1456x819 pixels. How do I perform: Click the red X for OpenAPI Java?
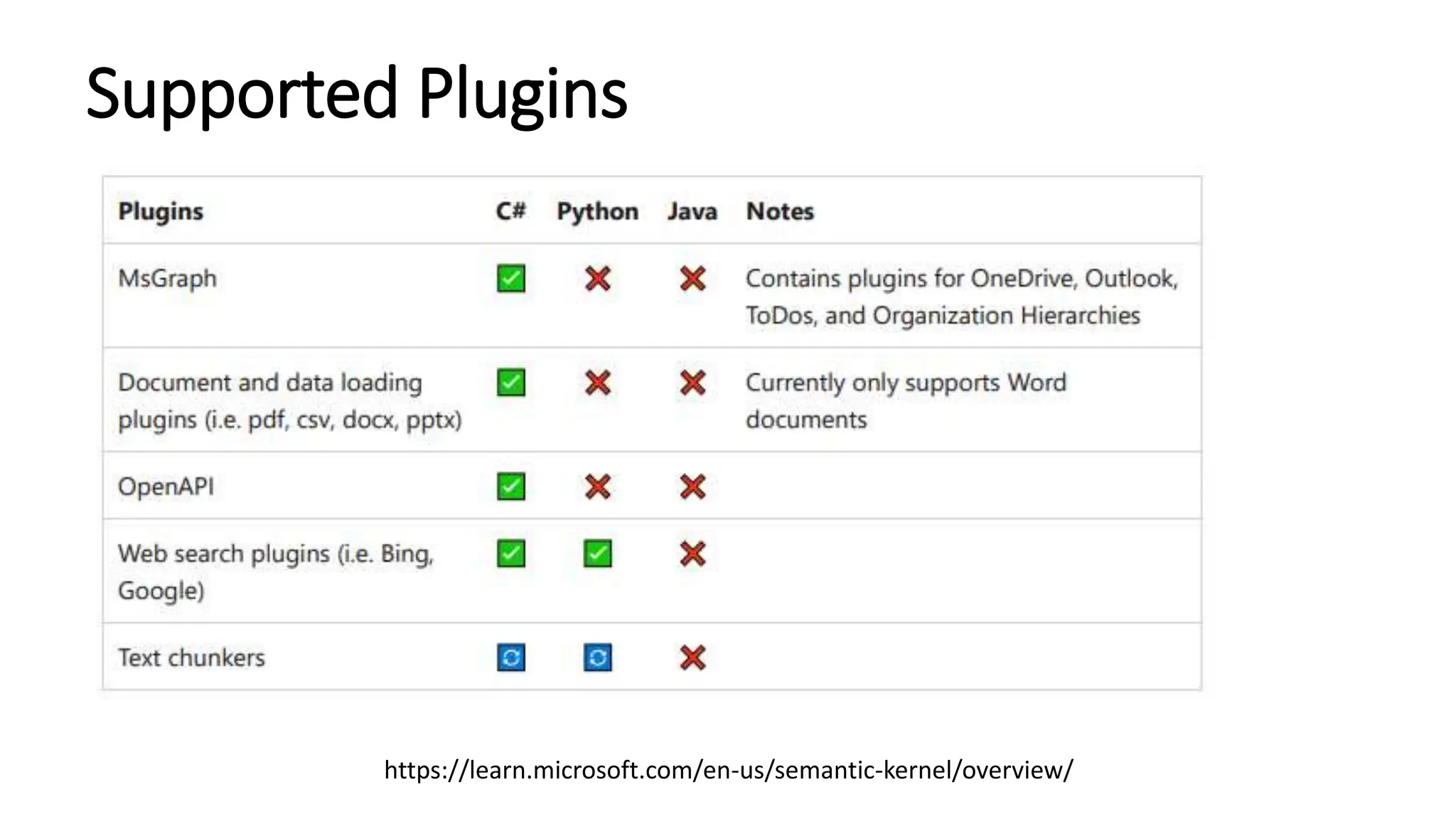point(692,487)
